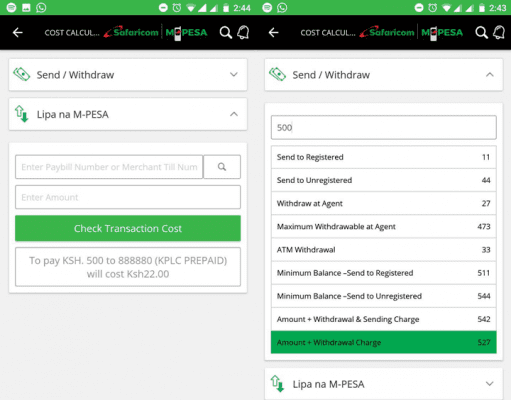Select Minimum Balance –Send to Registered row
The width and height of the screenshot is (511, 400).
[384, 273]
